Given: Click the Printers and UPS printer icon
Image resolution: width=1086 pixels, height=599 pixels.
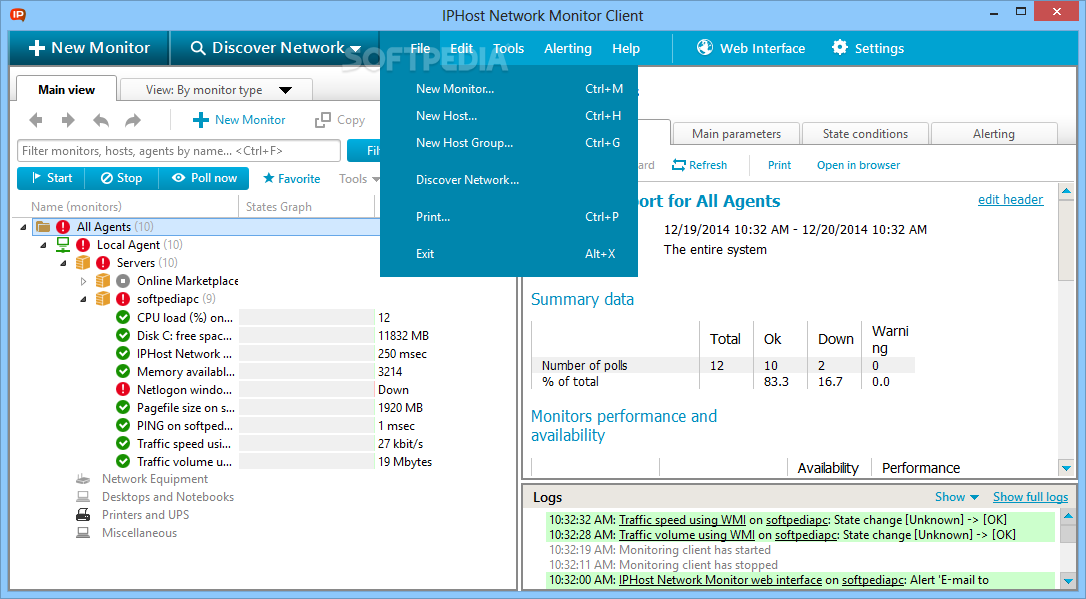Looking at the screenshot, I should pos(83,515).
